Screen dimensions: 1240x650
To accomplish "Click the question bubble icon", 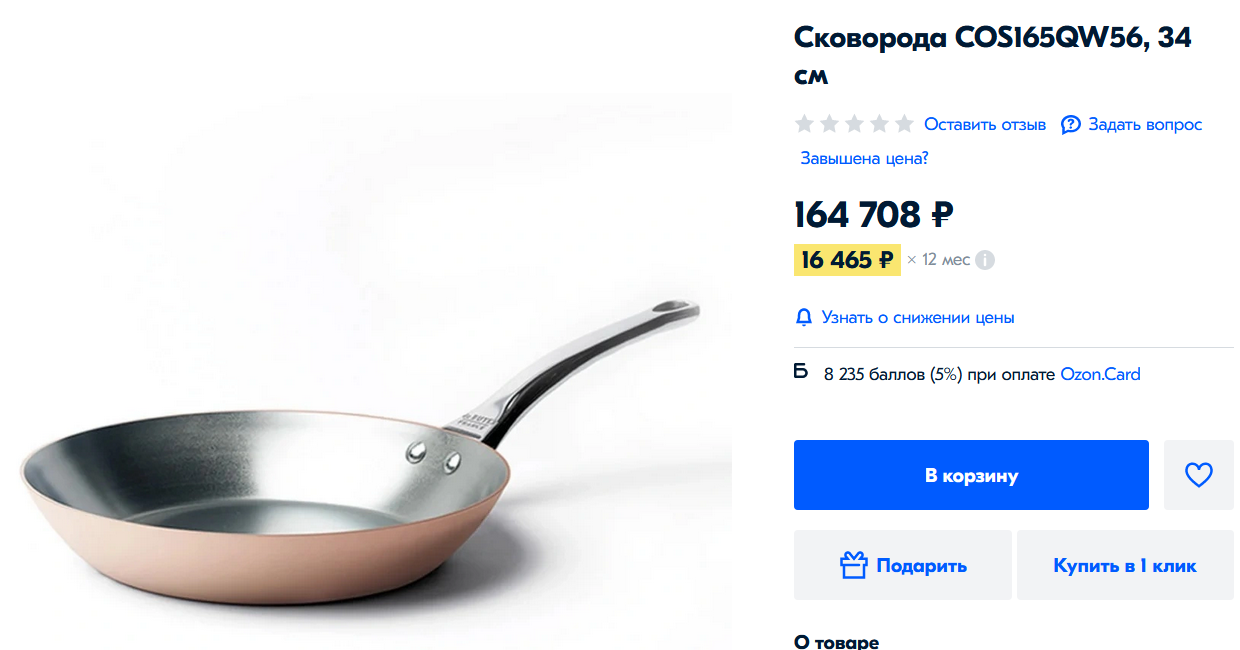I will pyautogui.click(x=1070, y=125).
